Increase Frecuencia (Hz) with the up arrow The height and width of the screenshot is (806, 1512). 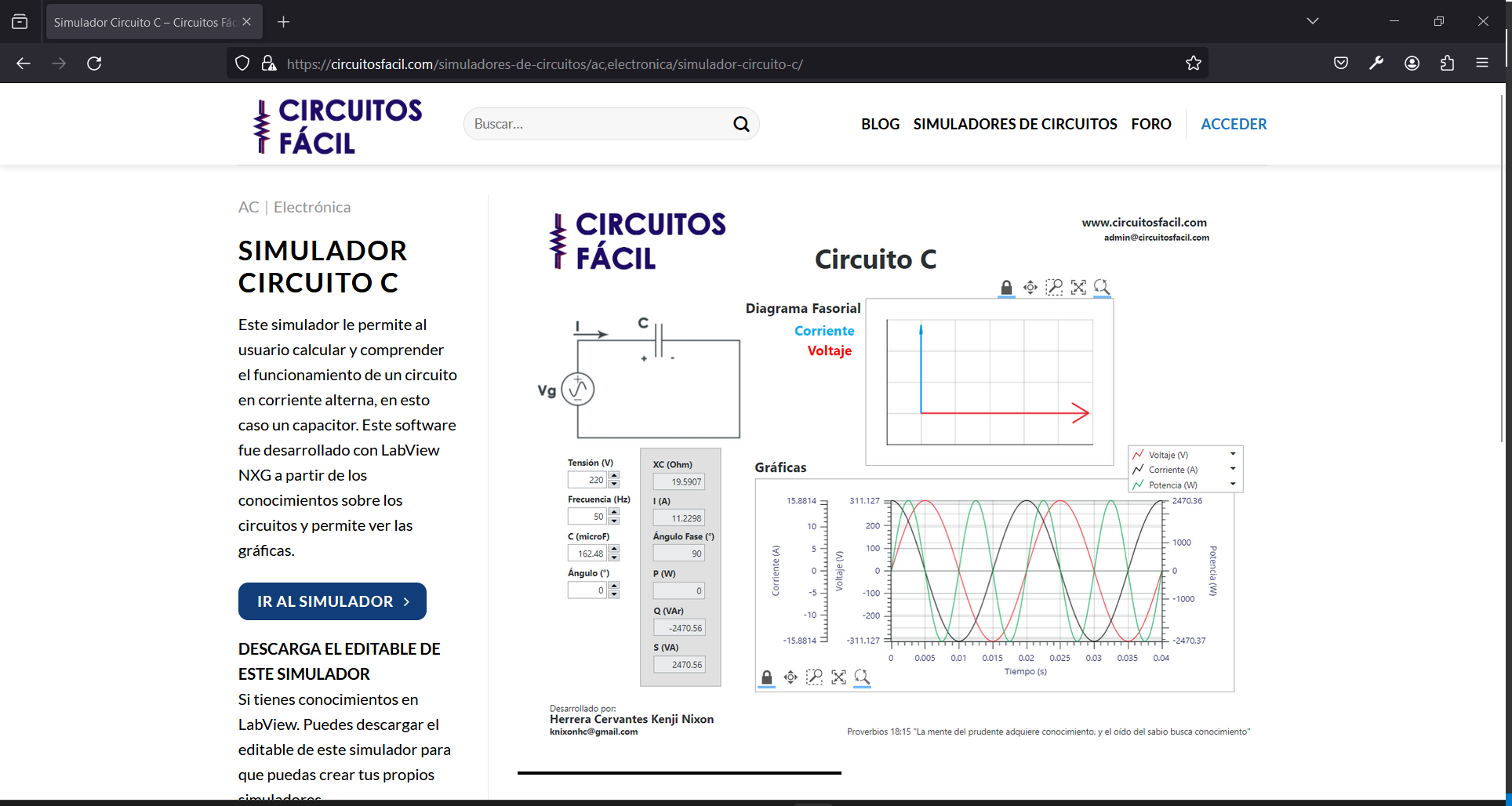coord(614,512)
